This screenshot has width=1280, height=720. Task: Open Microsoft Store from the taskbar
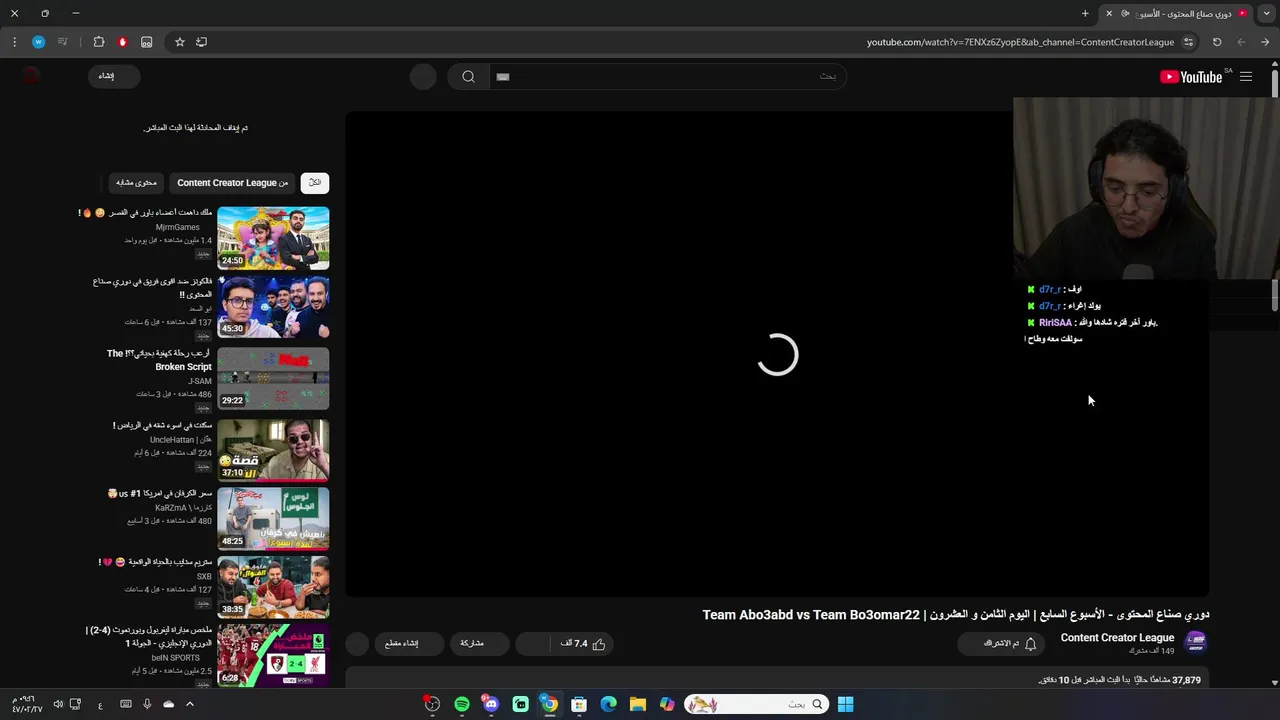[x=579, y=704]
